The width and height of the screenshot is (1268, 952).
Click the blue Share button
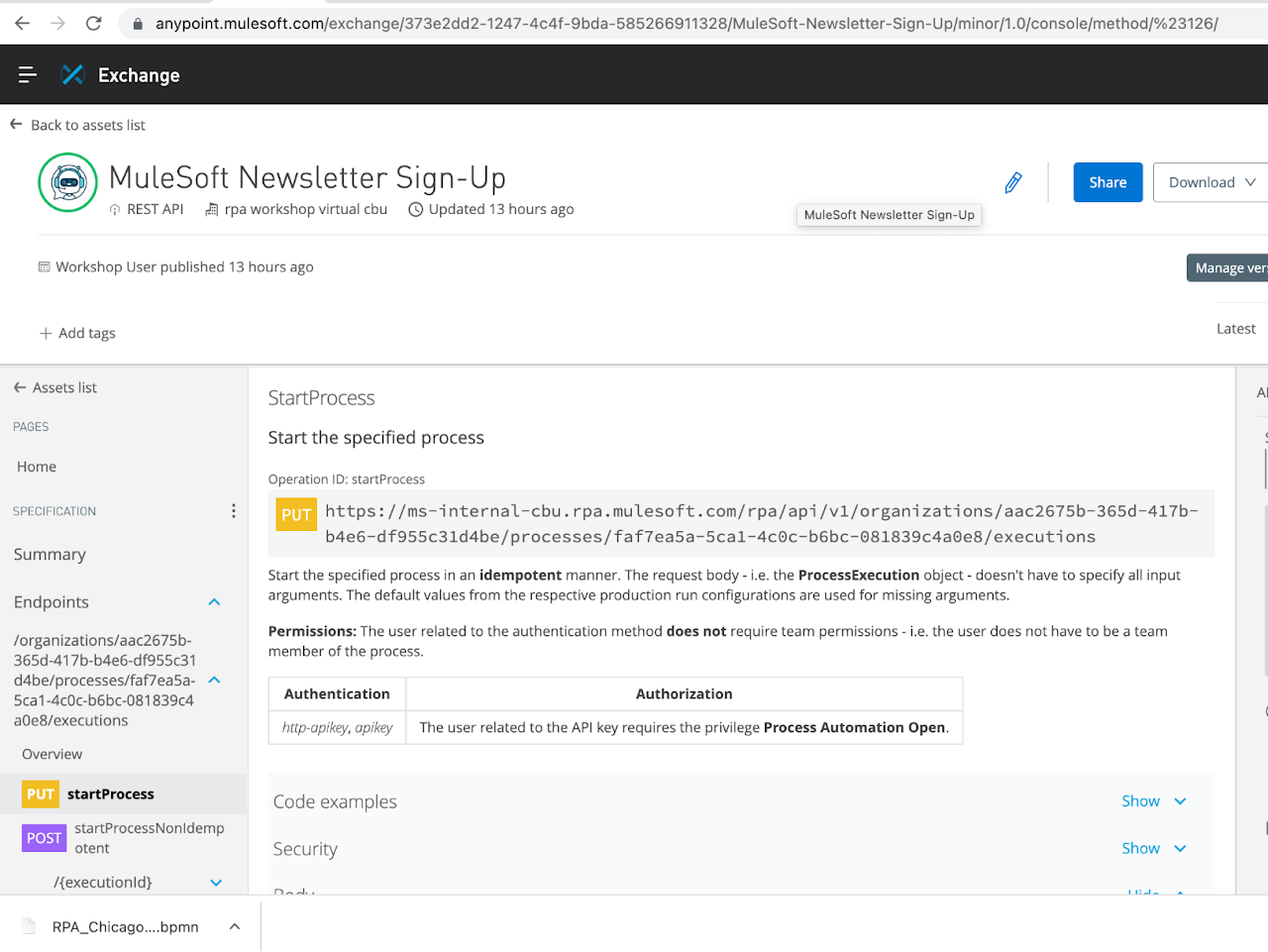pyautogui.click(x=1108, y=182)
